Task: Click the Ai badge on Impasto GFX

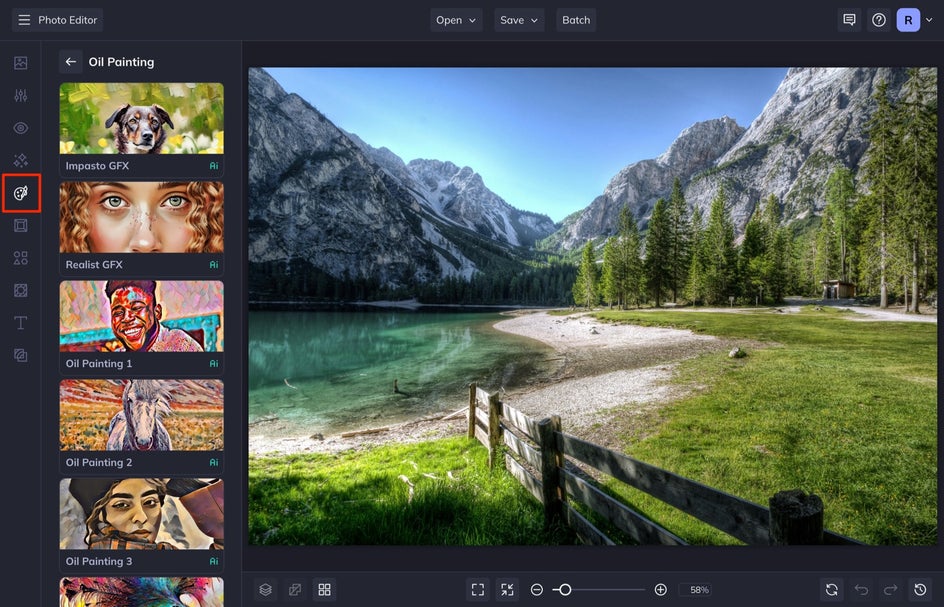Action: click(214, 166)
